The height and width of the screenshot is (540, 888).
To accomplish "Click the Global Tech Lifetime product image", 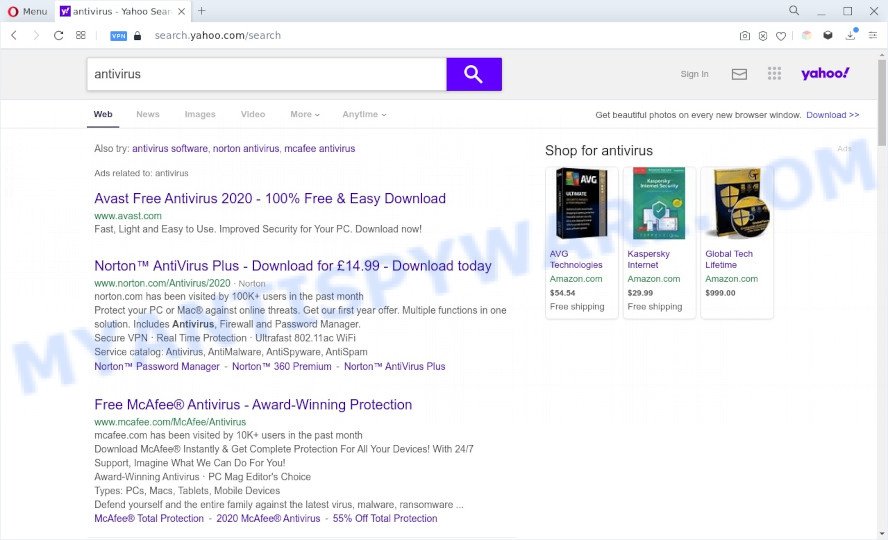I will coord(737,203).
